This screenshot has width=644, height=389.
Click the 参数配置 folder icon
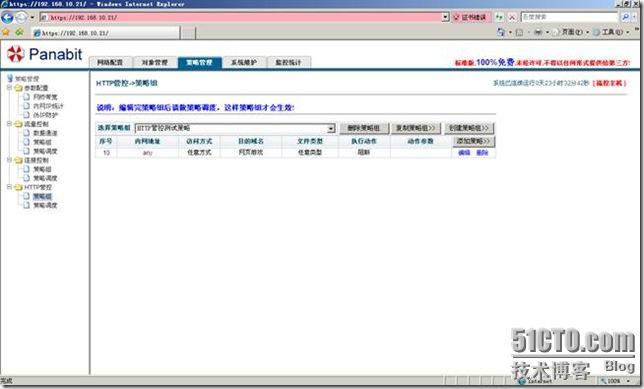click(x=18, y=88)
